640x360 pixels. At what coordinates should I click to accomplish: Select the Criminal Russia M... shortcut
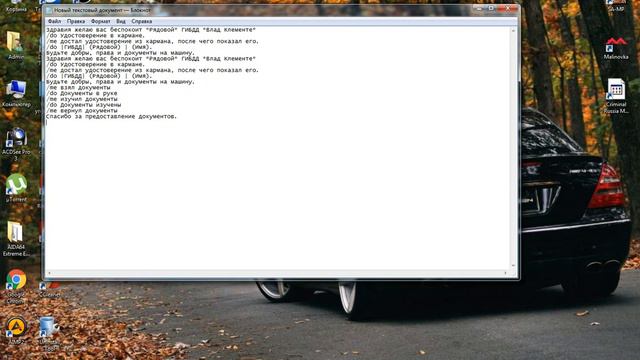(616, 96)
